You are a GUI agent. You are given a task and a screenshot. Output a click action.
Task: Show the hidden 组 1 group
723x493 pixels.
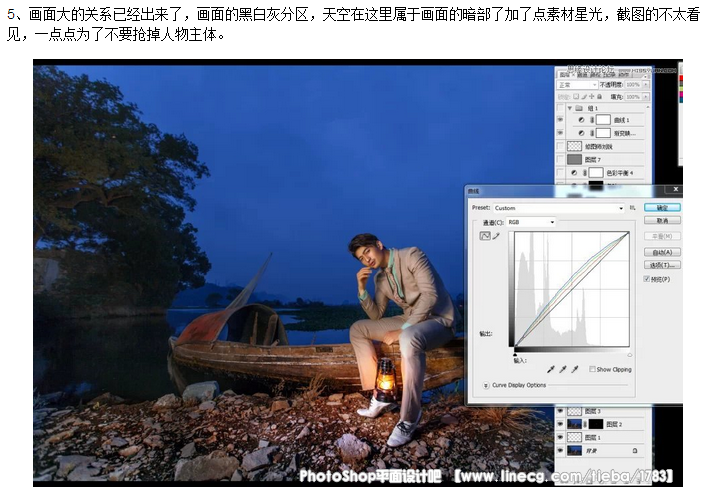(x=560, y=108)
